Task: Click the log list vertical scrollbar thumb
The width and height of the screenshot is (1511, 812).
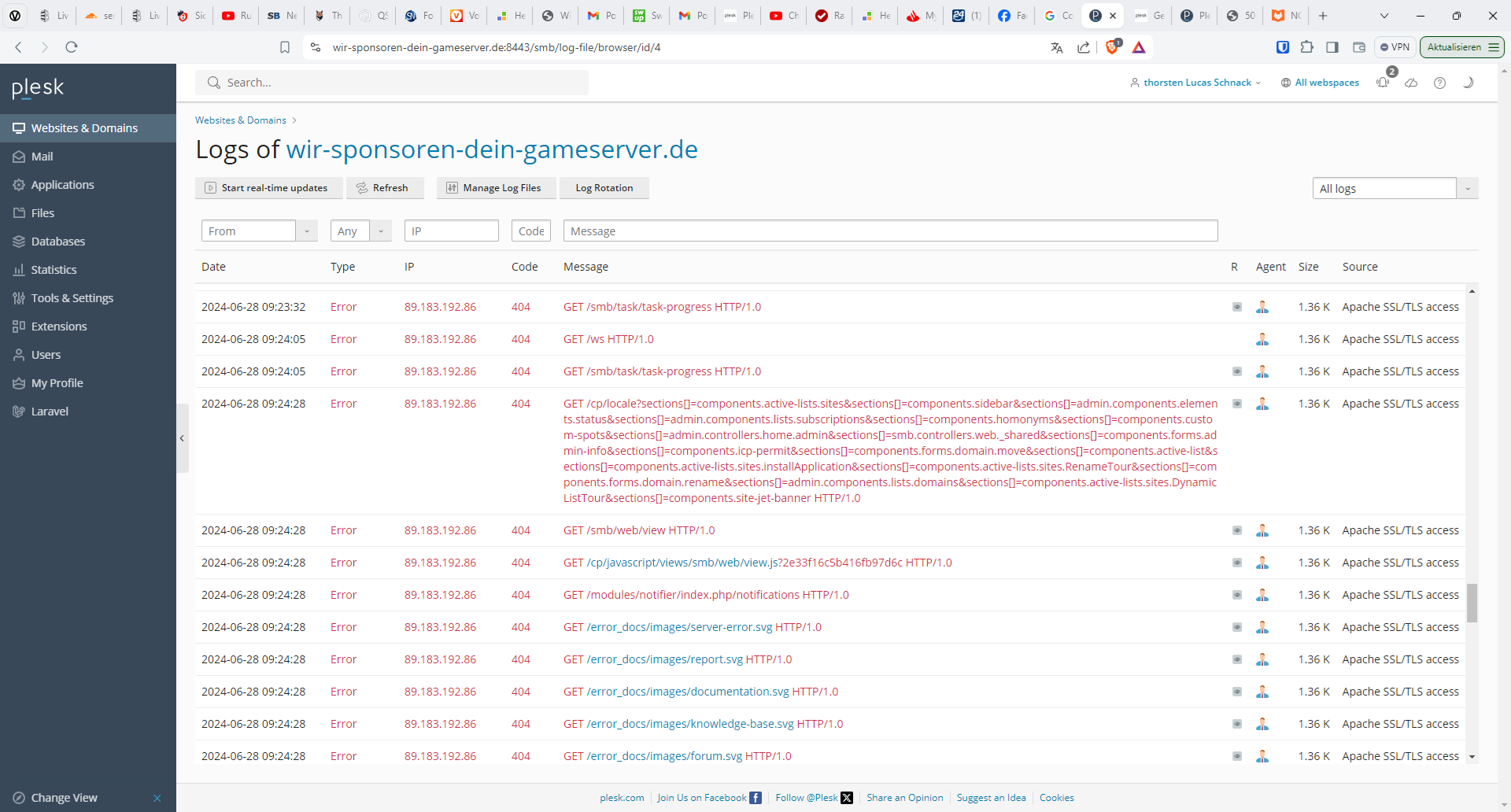Action: (x=1472, y=603)
